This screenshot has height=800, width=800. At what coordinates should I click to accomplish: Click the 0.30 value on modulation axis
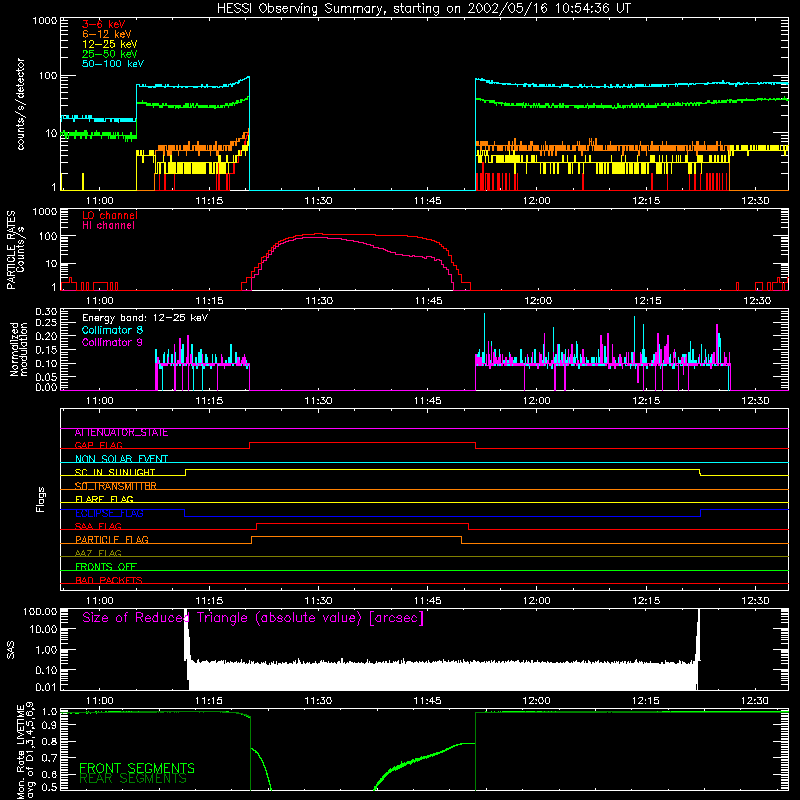[x=46, y=312]
